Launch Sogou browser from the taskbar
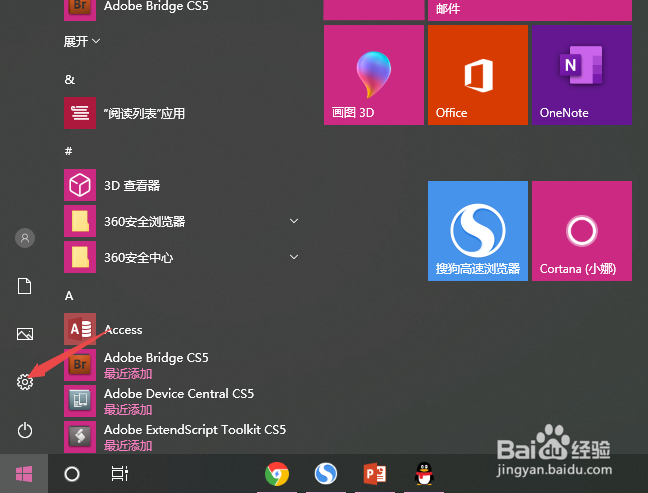Viewport: 648px width, 493px height. [326, 474]
